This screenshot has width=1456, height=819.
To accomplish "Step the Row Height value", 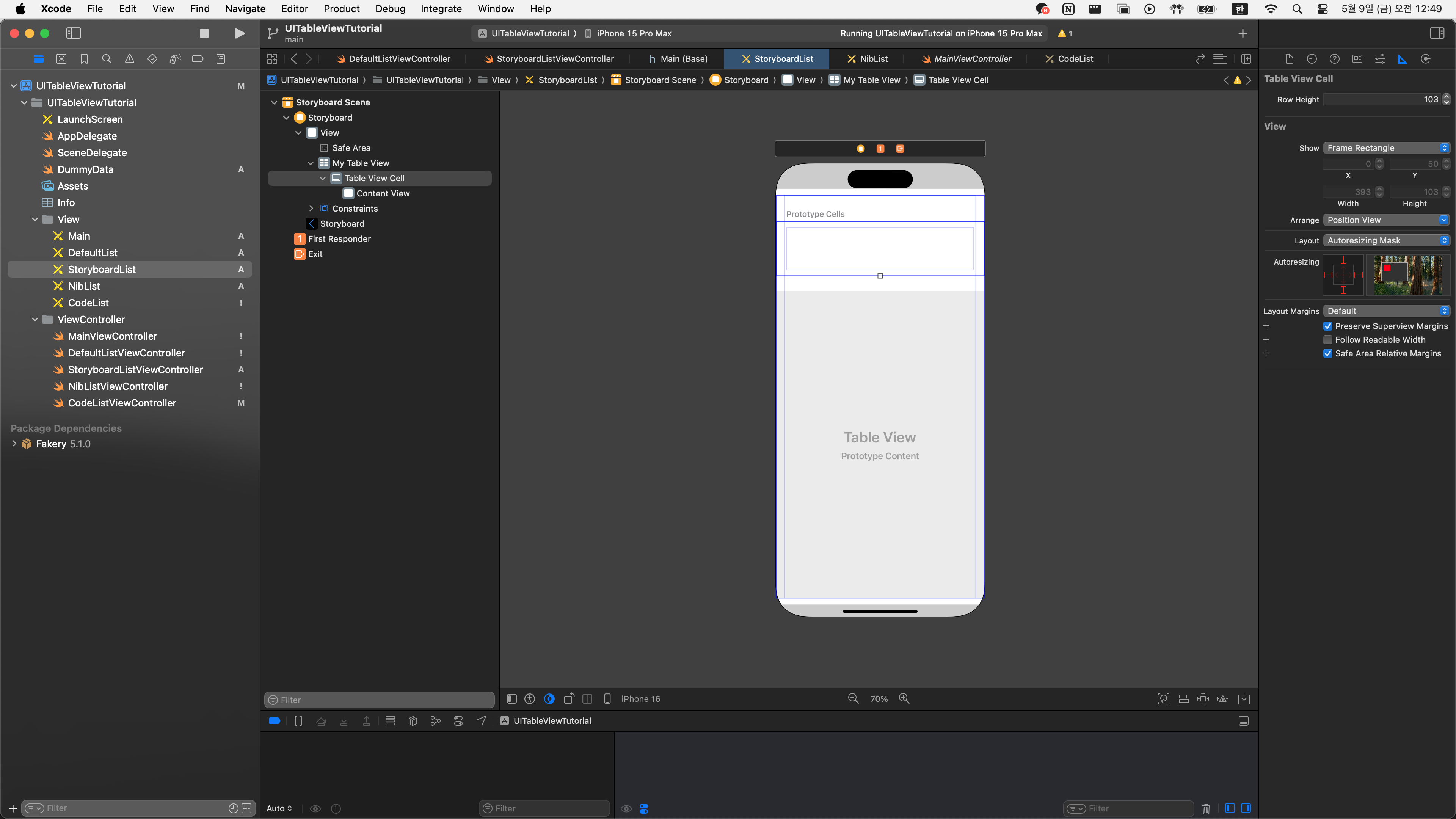I will point(1447,99).
